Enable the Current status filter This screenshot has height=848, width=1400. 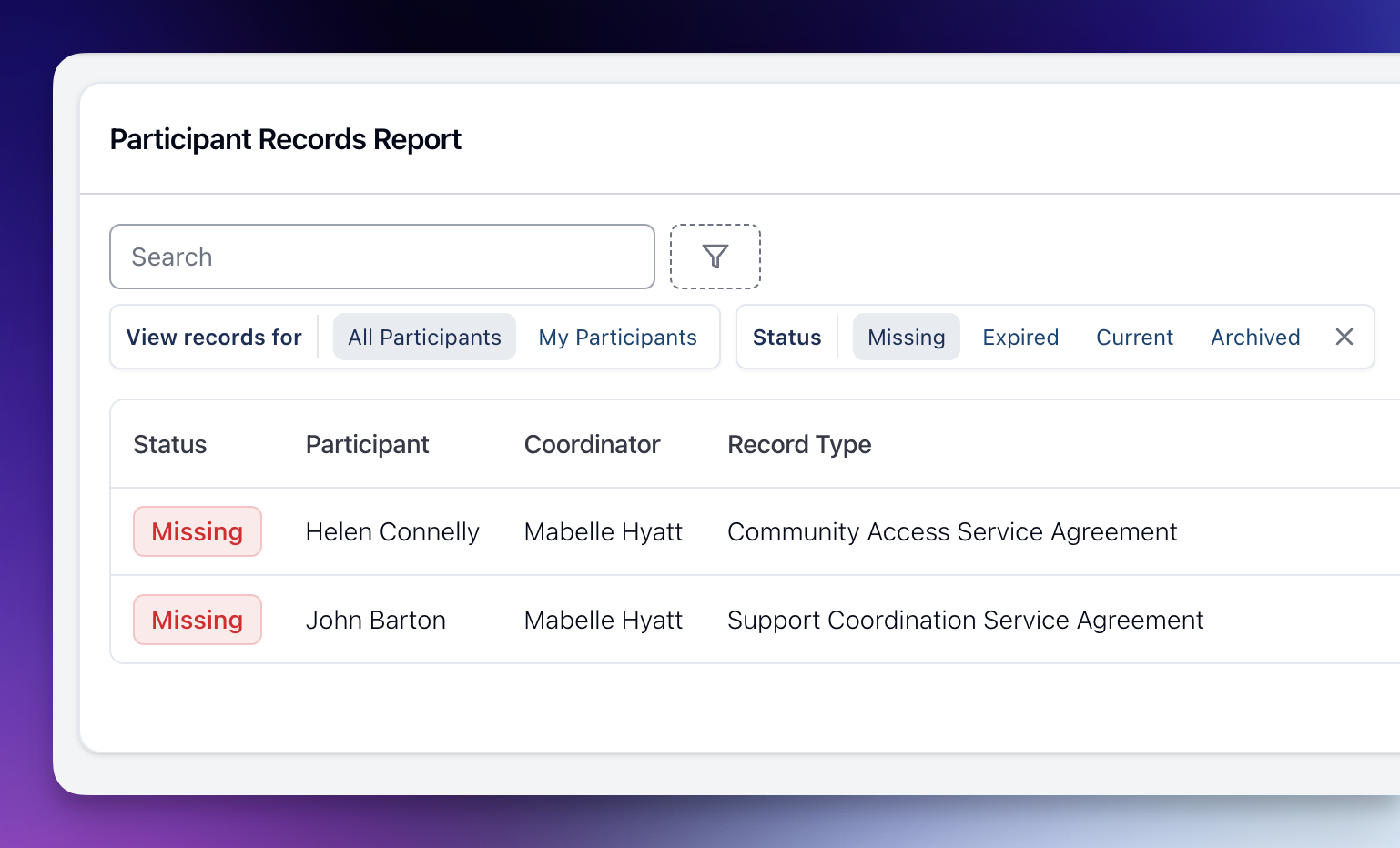pos(1134,337)
